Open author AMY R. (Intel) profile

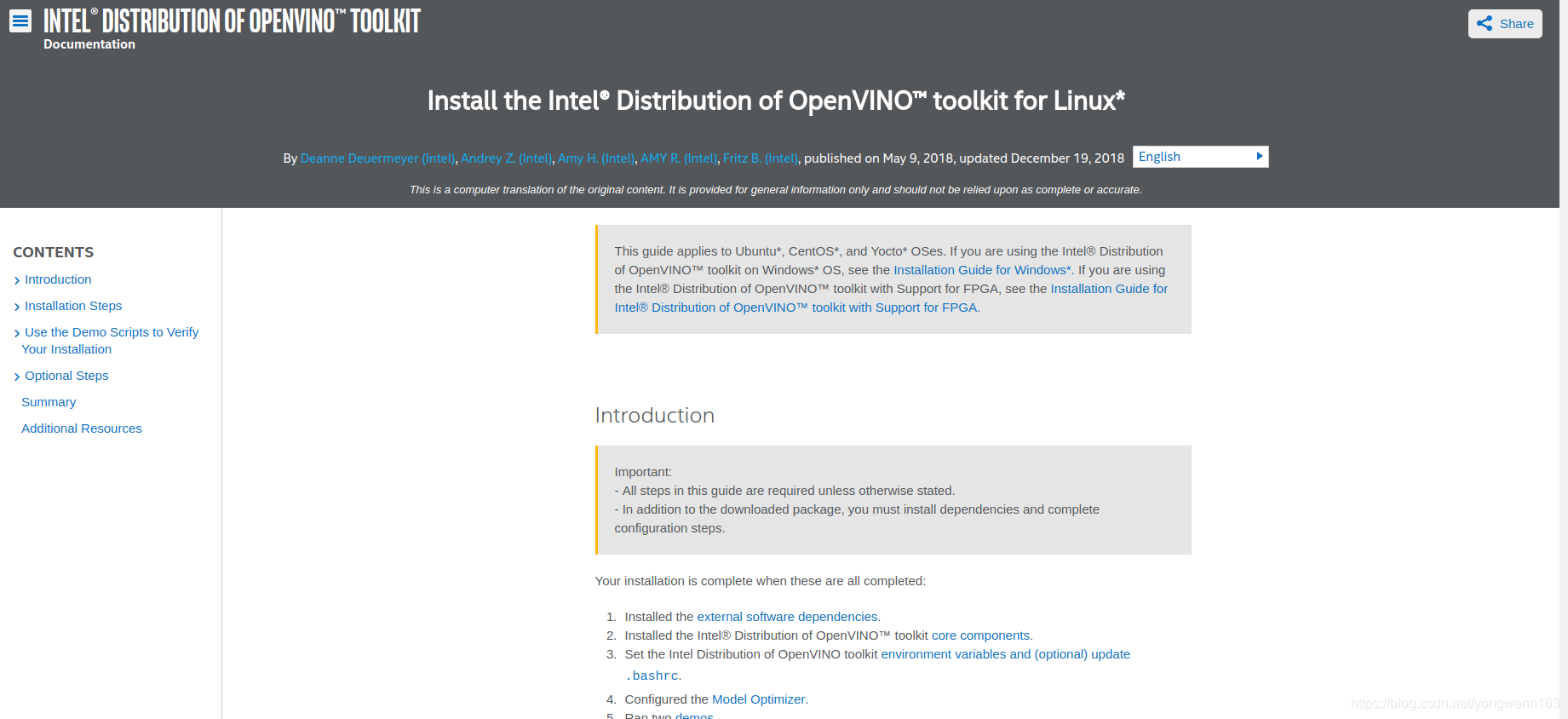pos(679,158)
